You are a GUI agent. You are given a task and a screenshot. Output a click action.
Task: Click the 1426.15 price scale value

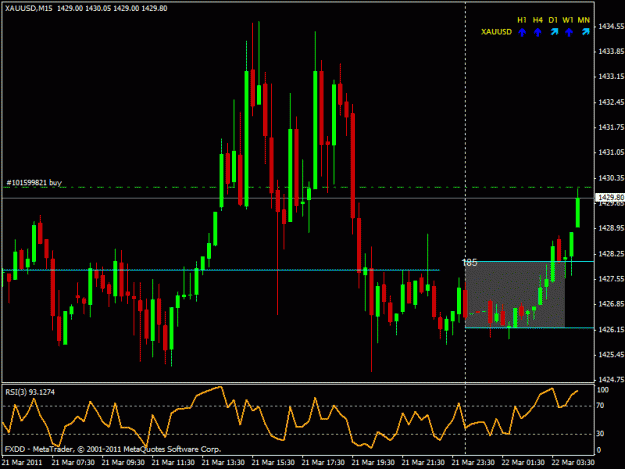[611, 329]
